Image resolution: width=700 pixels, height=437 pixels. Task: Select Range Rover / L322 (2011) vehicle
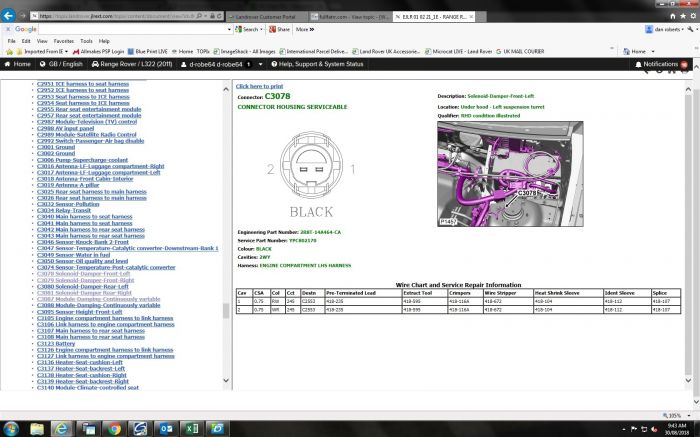pos(132,64)
